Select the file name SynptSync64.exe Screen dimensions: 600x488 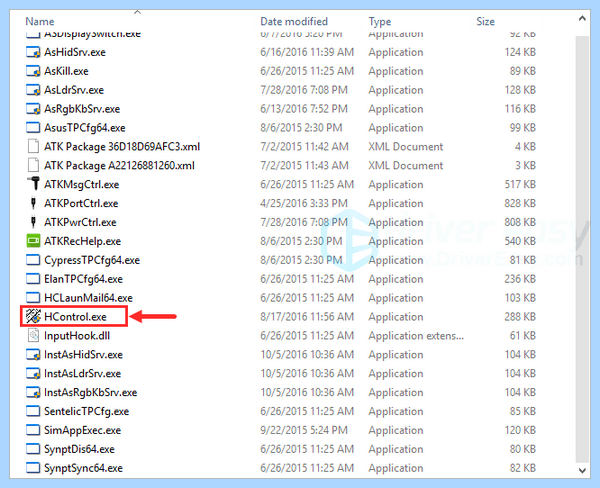[83, 468]
